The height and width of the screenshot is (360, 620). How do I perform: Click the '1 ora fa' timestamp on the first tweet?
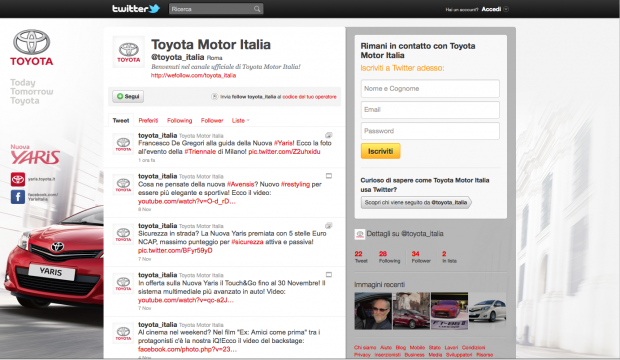pyautogui.click(x=147, y=160)
